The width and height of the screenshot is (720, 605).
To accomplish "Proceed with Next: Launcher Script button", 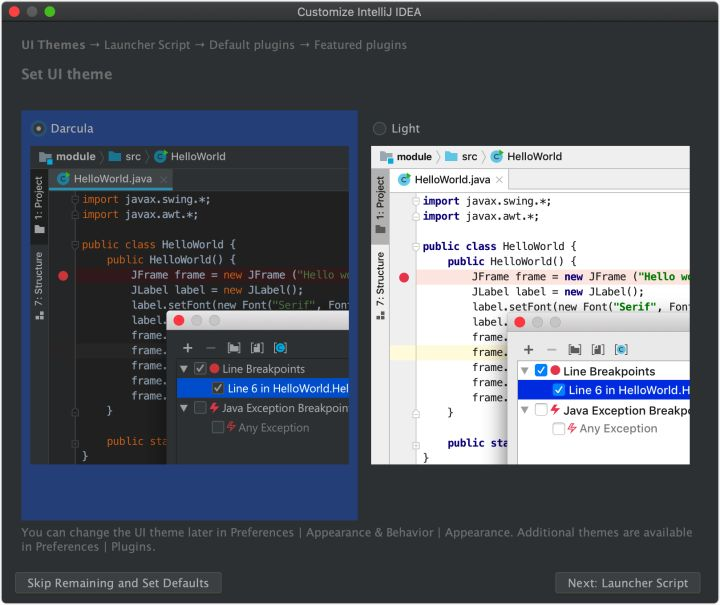I will tap(627, 583).
